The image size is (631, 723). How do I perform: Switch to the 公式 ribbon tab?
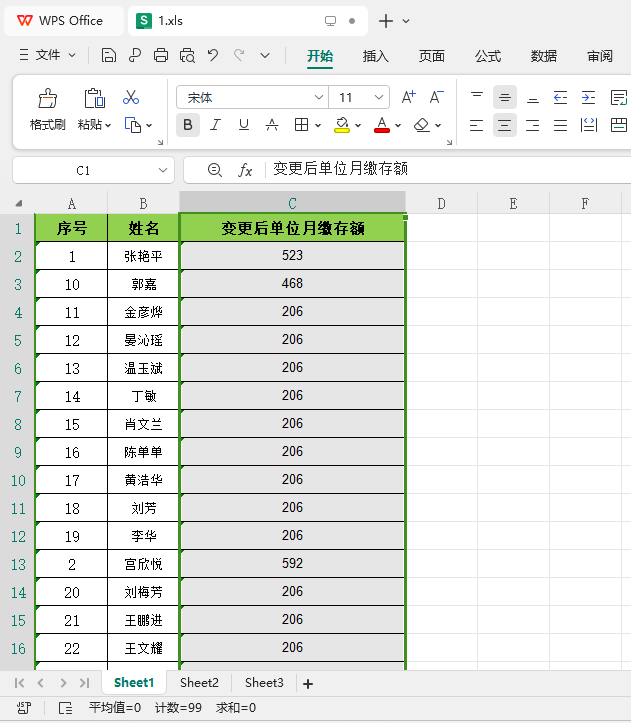(488, 56)
